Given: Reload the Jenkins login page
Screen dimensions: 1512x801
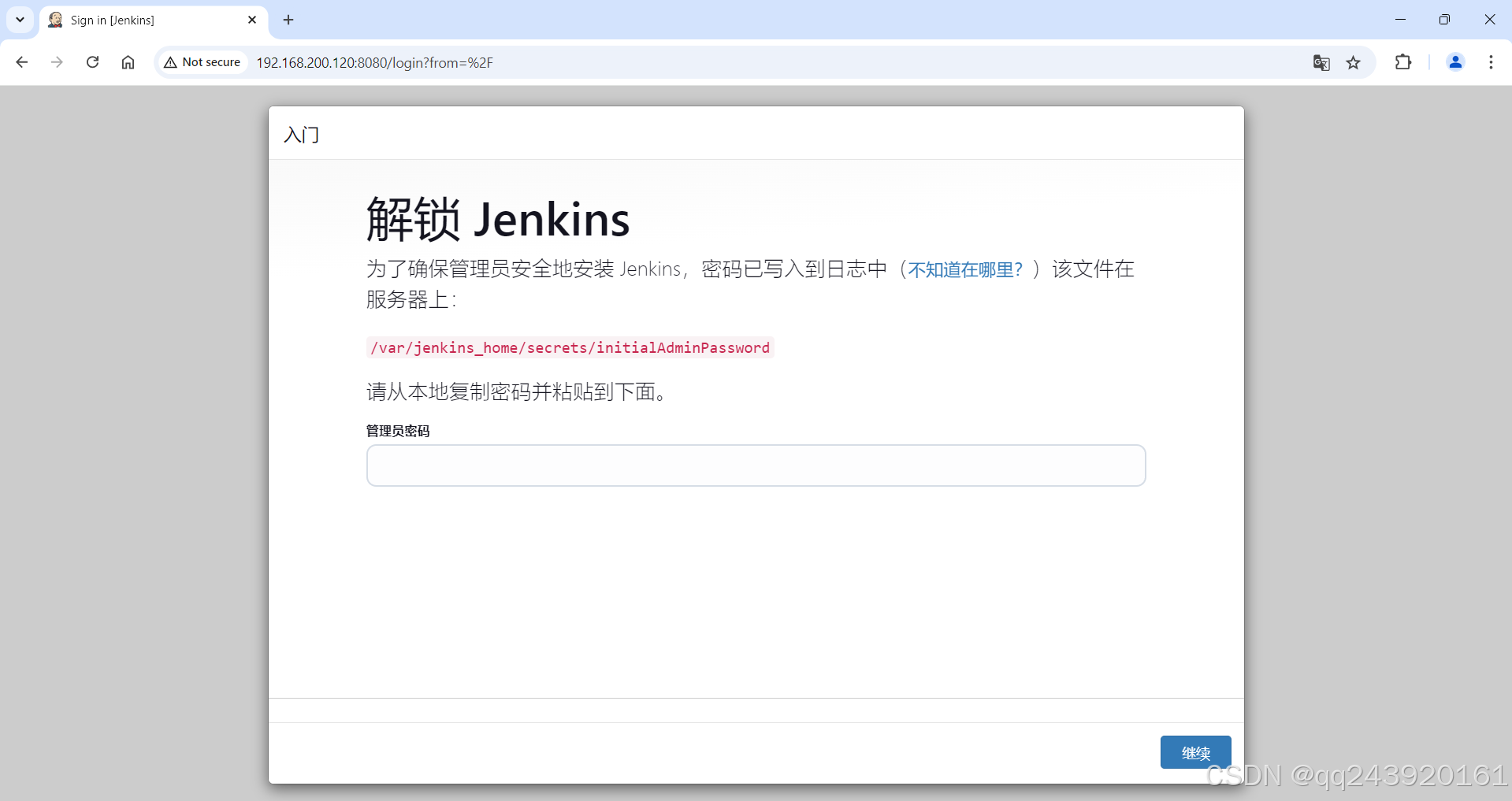Looking at the screenshot, I should coord(92,62).
